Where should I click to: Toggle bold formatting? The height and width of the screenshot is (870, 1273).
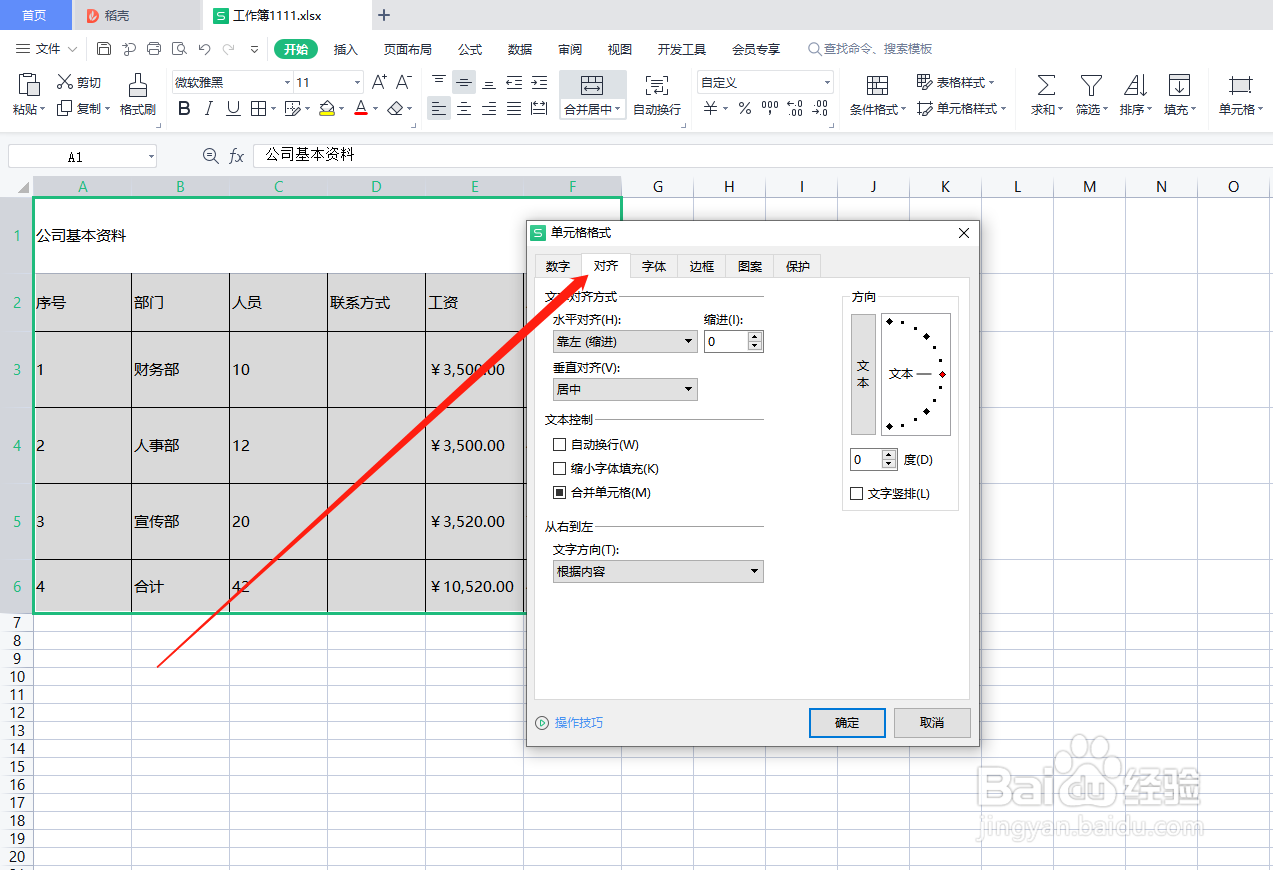click(183, 108)
